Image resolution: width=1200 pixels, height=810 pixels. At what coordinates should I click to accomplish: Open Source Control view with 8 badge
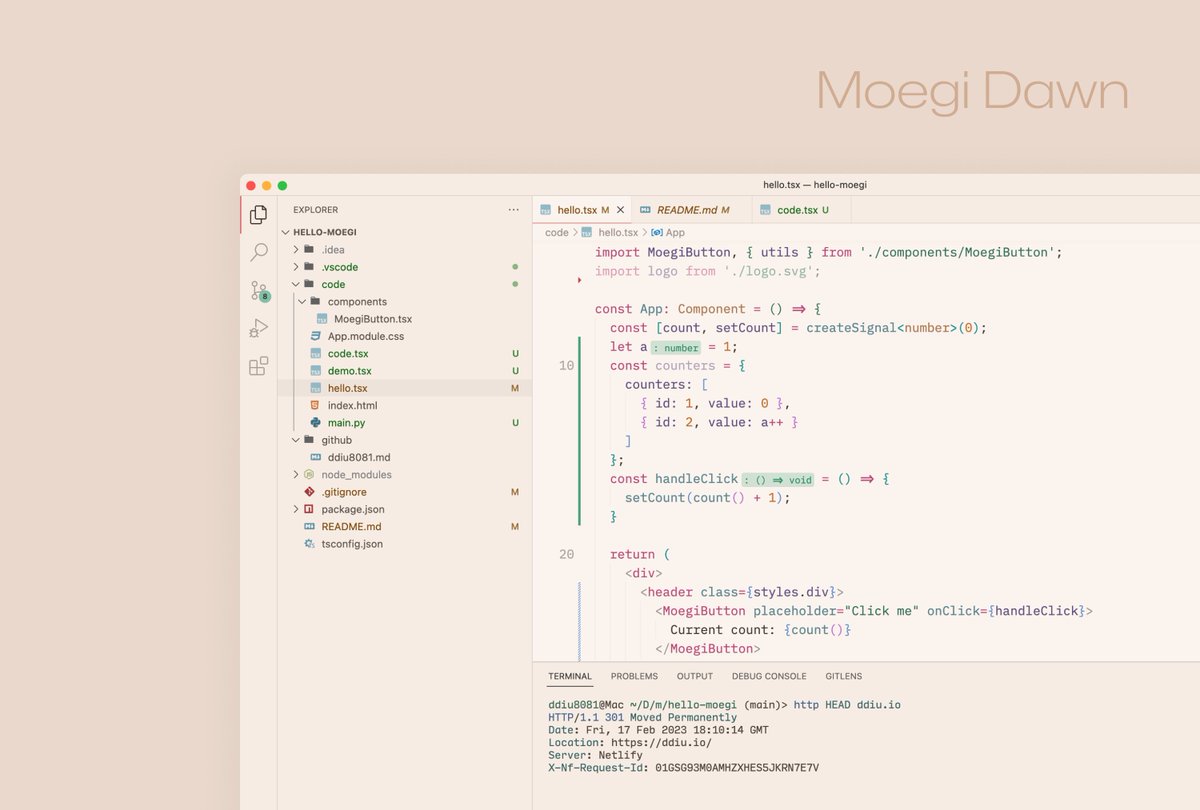tap(259, 291)
